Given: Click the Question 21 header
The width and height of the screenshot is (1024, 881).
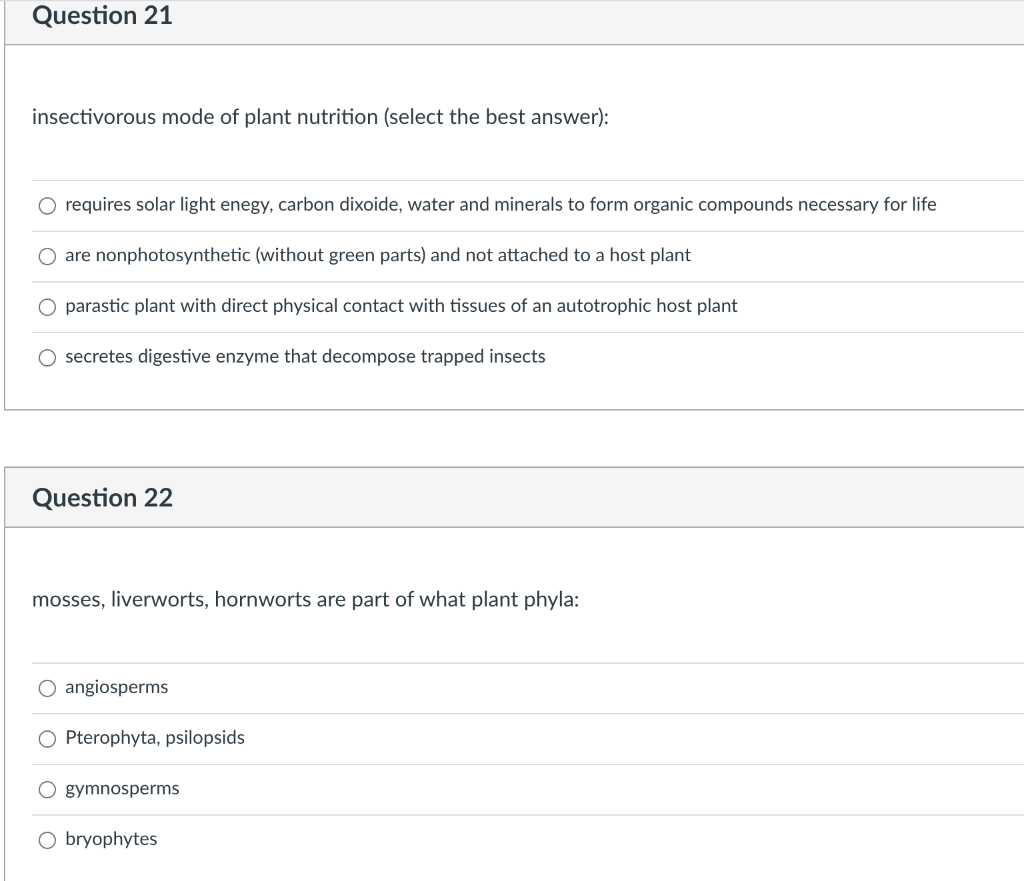Looking at the screenshot, I should (x=102, y=16).
